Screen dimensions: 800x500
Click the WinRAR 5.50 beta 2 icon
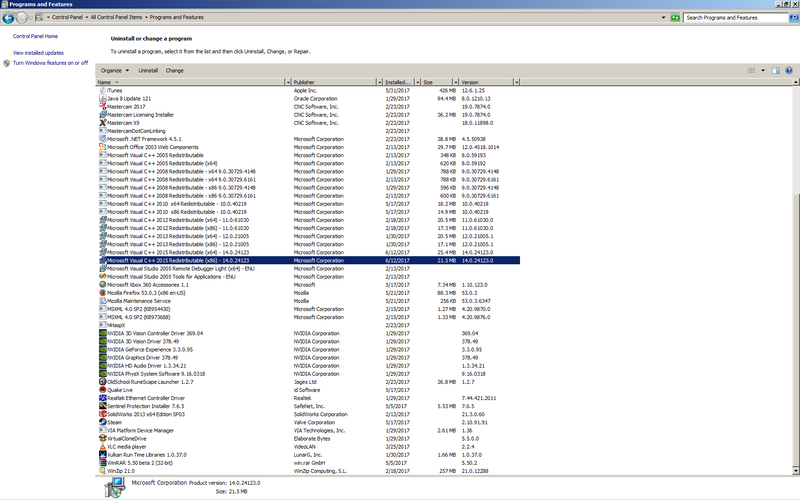tap(103, 463)
